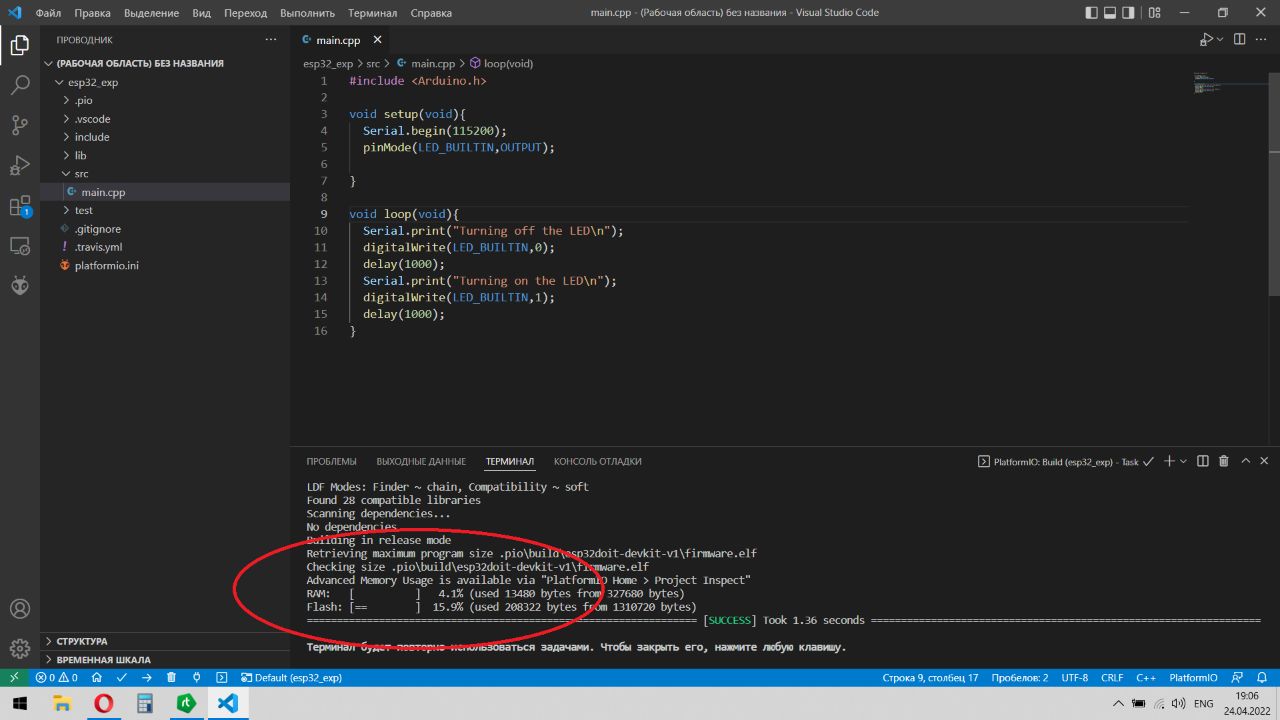Screen dimensions: 1280x720
Task: Switch to the ВЫХОДНЫЕ ДАННЫЕ tab
Action: click(x=421, y=461)
